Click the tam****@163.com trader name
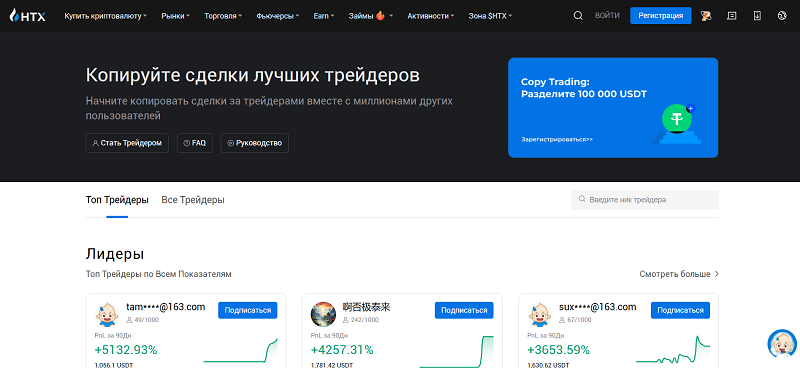The width and height of the screenshot is (800, 368). point(166,307)
